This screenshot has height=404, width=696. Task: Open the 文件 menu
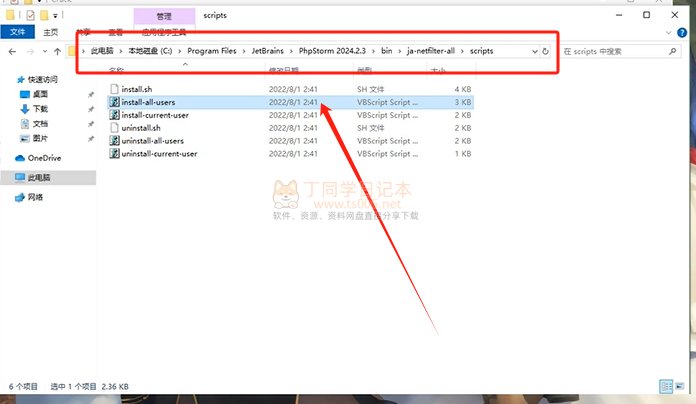click(17, 32)
